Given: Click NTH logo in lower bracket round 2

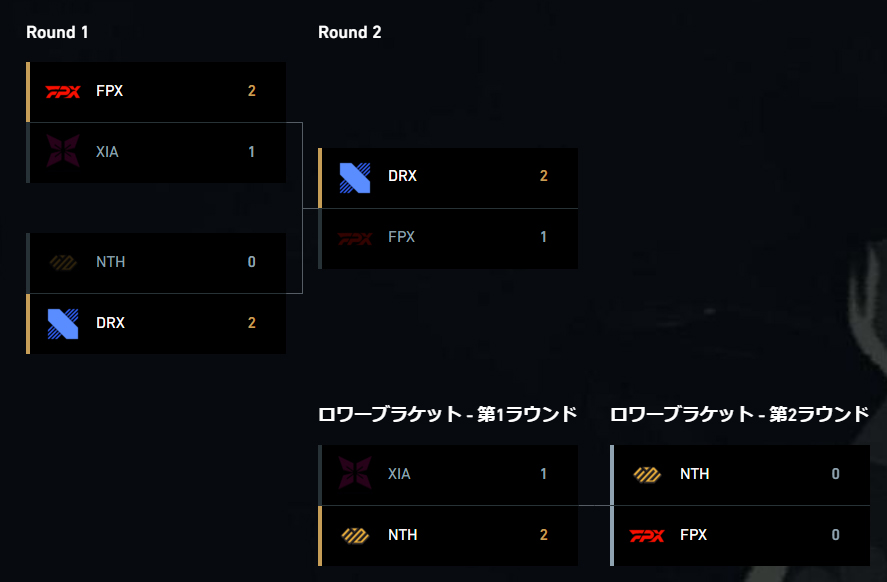Looking at the screenshot, I should coord(647,474).
